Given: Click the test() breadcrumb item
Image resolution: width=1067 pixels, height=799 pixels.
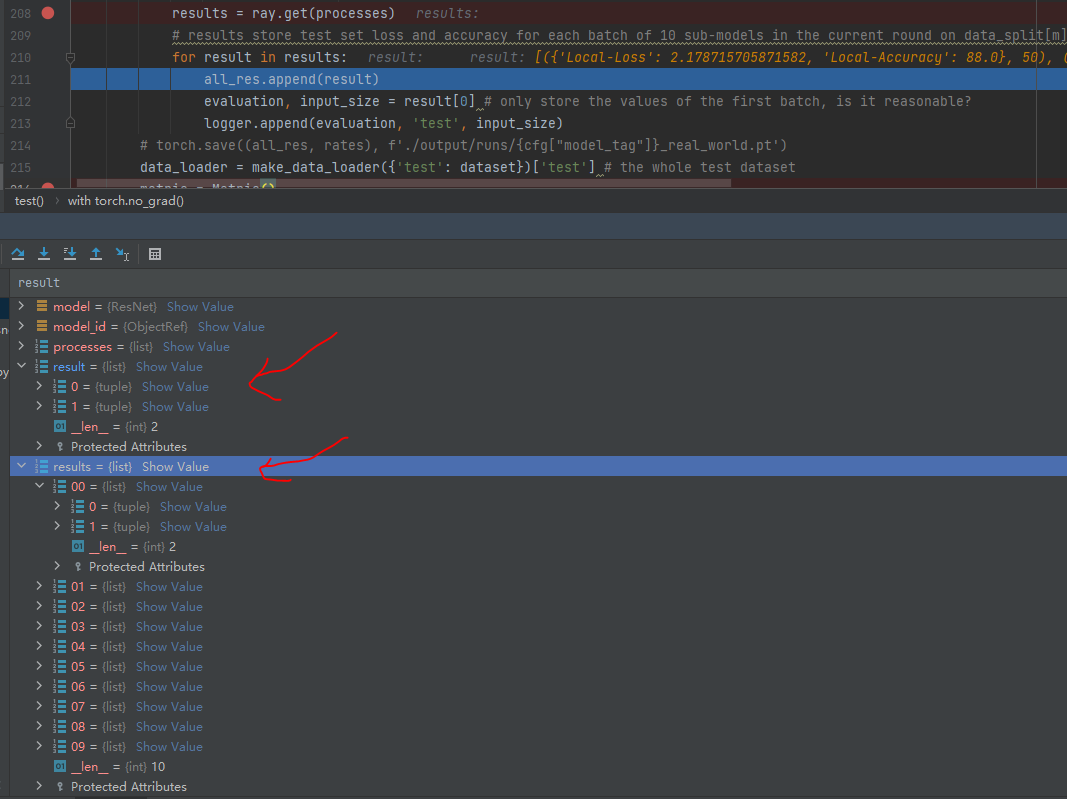Looking at the screenshot, I should (x=26, y=200).
